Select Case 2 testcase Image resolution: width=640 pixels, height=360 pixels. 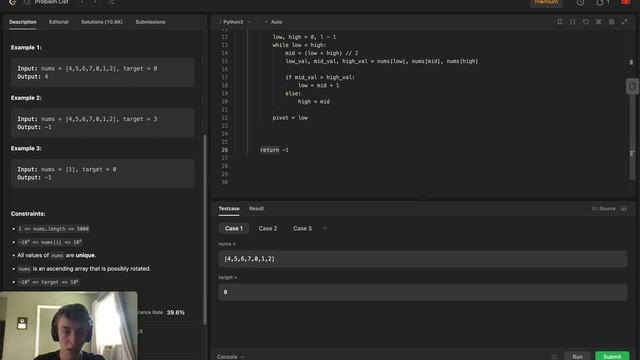click(268, 229)
